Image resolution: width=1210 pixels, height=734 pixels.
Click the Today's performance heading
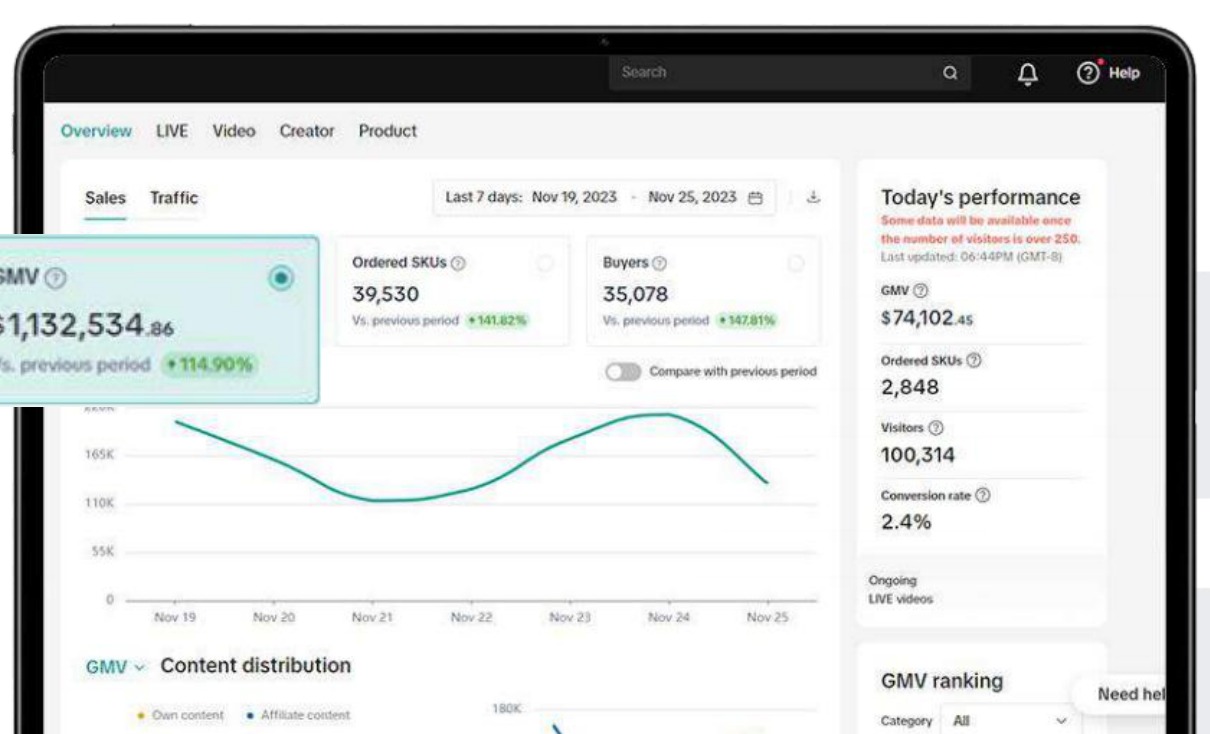980,197
